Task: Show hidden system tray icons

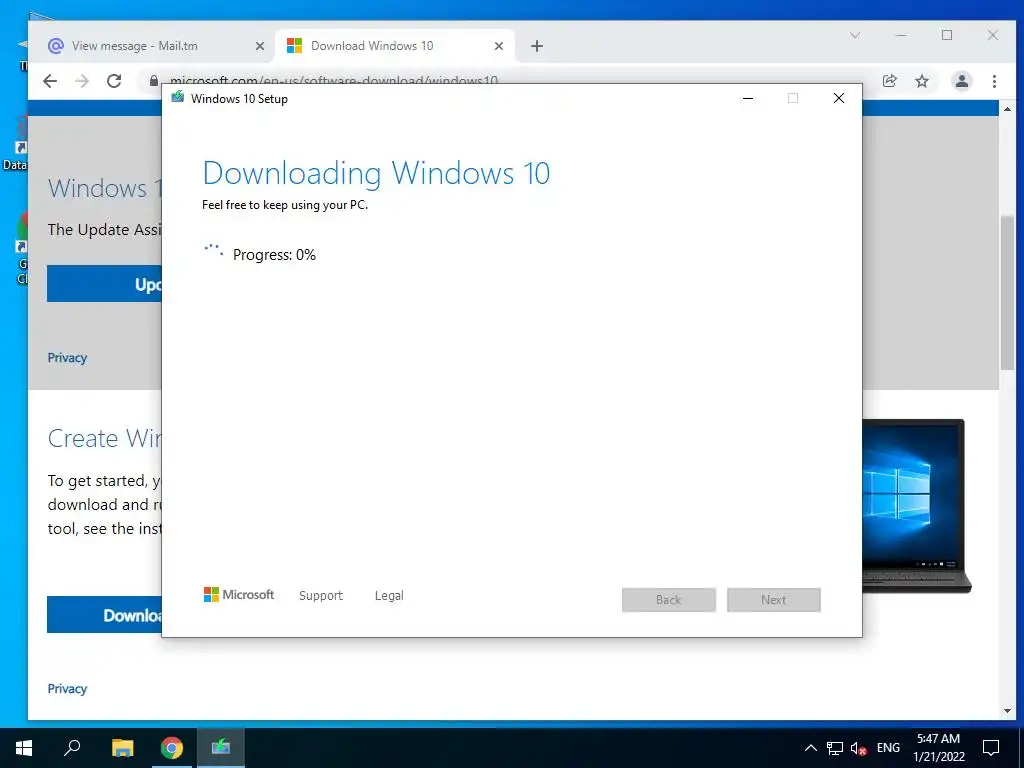Action: coord(810,748)
